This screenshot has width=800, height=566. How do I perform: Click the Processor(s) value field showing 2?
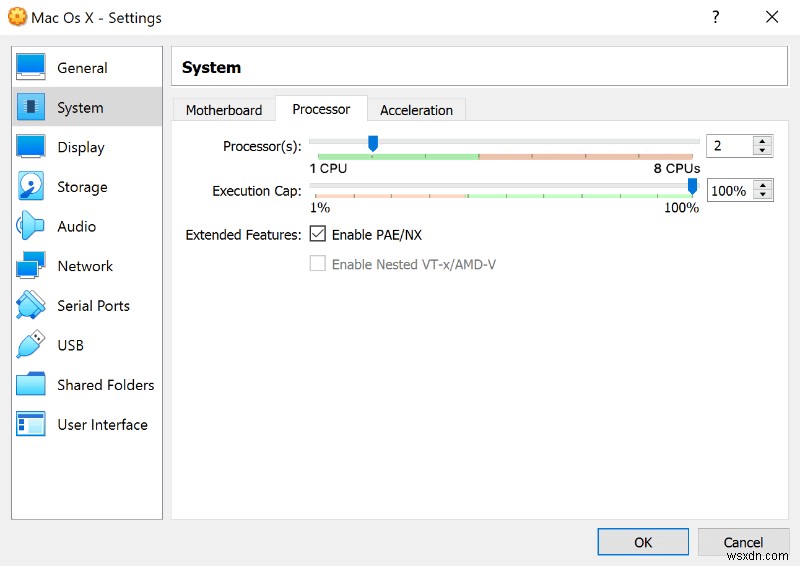730,146
